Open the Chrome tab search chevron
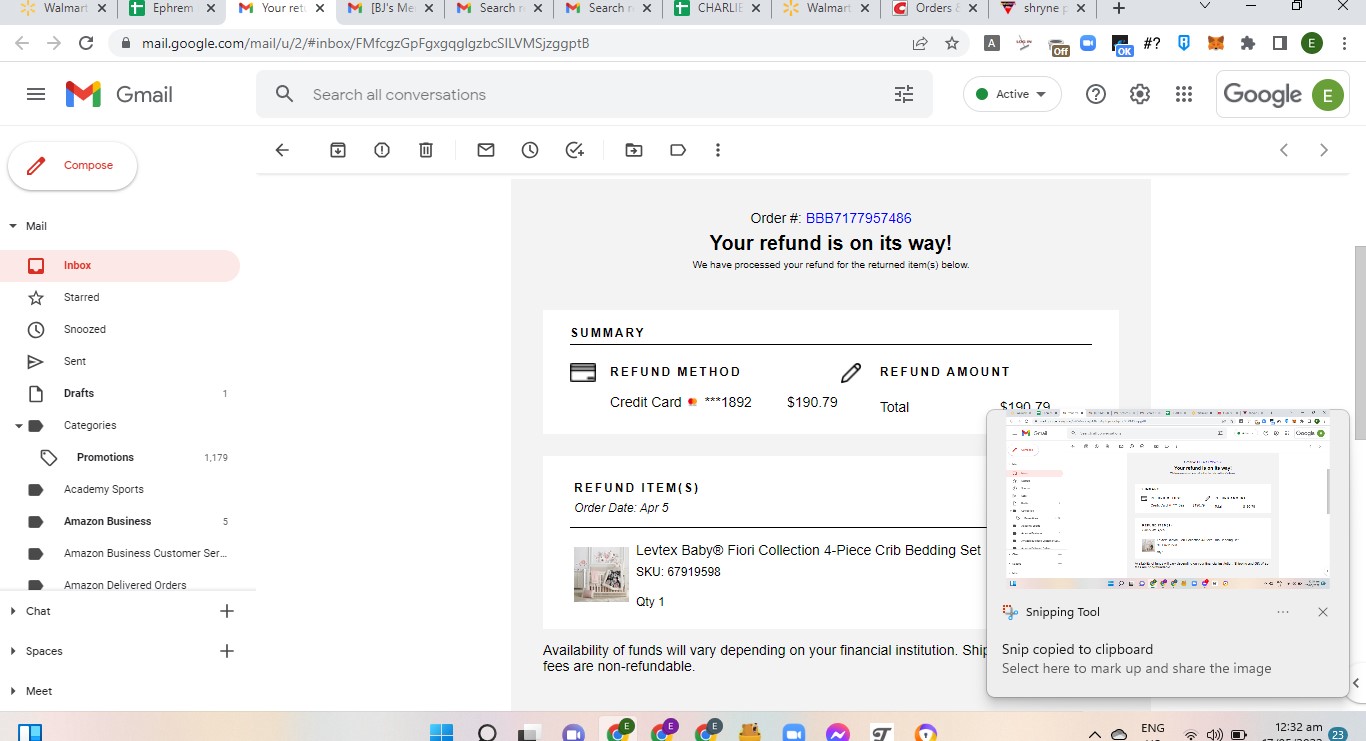Image resolution: width=1366 pixels, height=741 pixels. tap(1205, 7)
